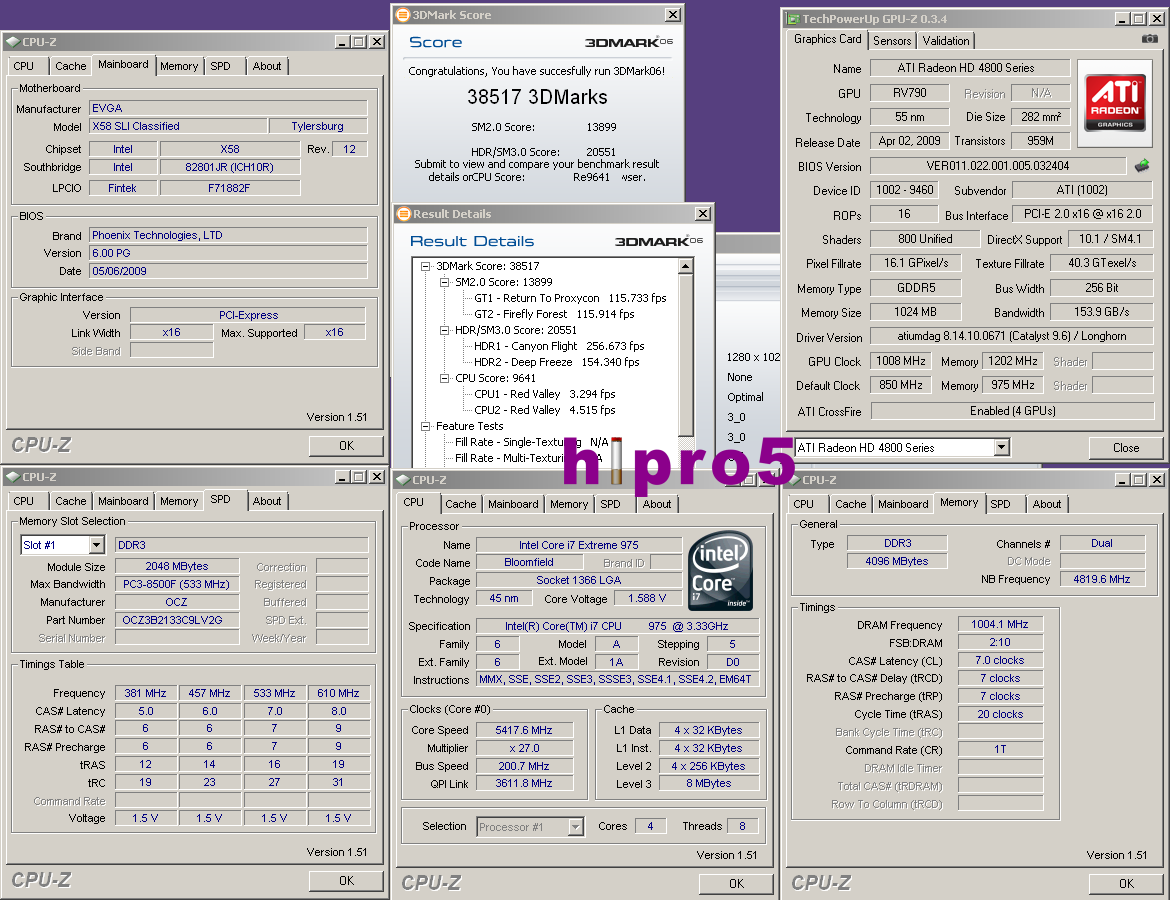The width and height of the screenshot is (1170, 900).
Task: Click the PC3-8500F (533 MHz) bandwidth value
Action: click(x=177, y=584)
